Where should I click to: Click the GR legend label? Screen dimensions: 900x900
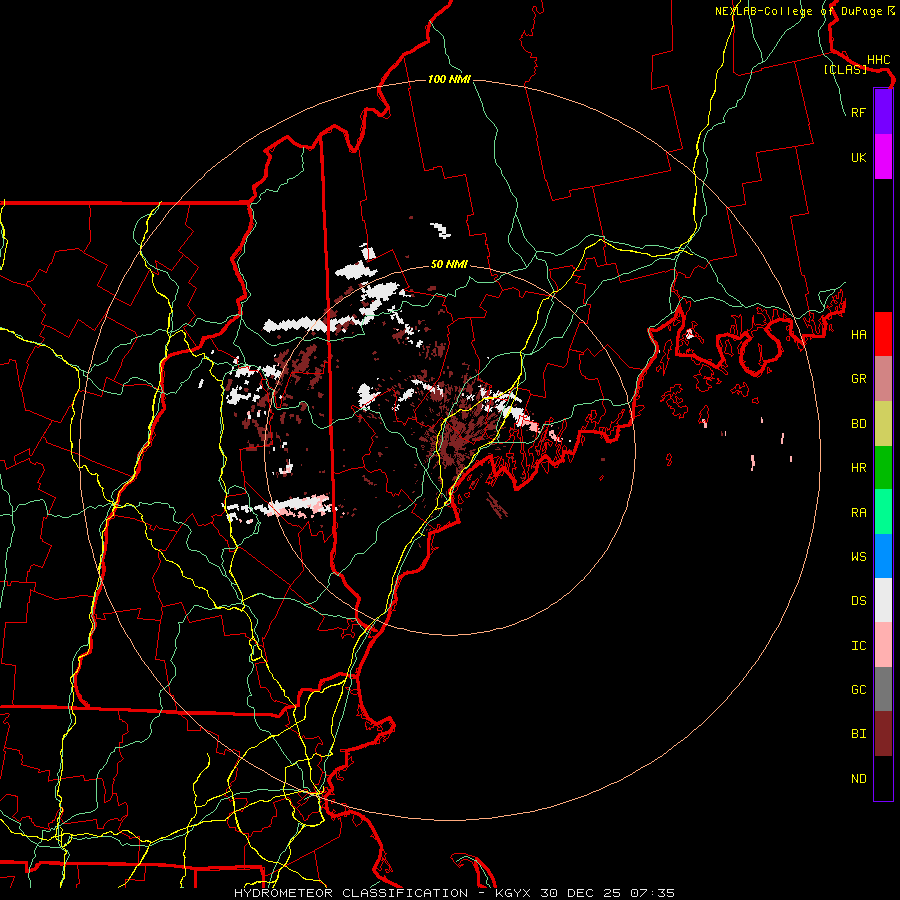[x=858, y=379]
